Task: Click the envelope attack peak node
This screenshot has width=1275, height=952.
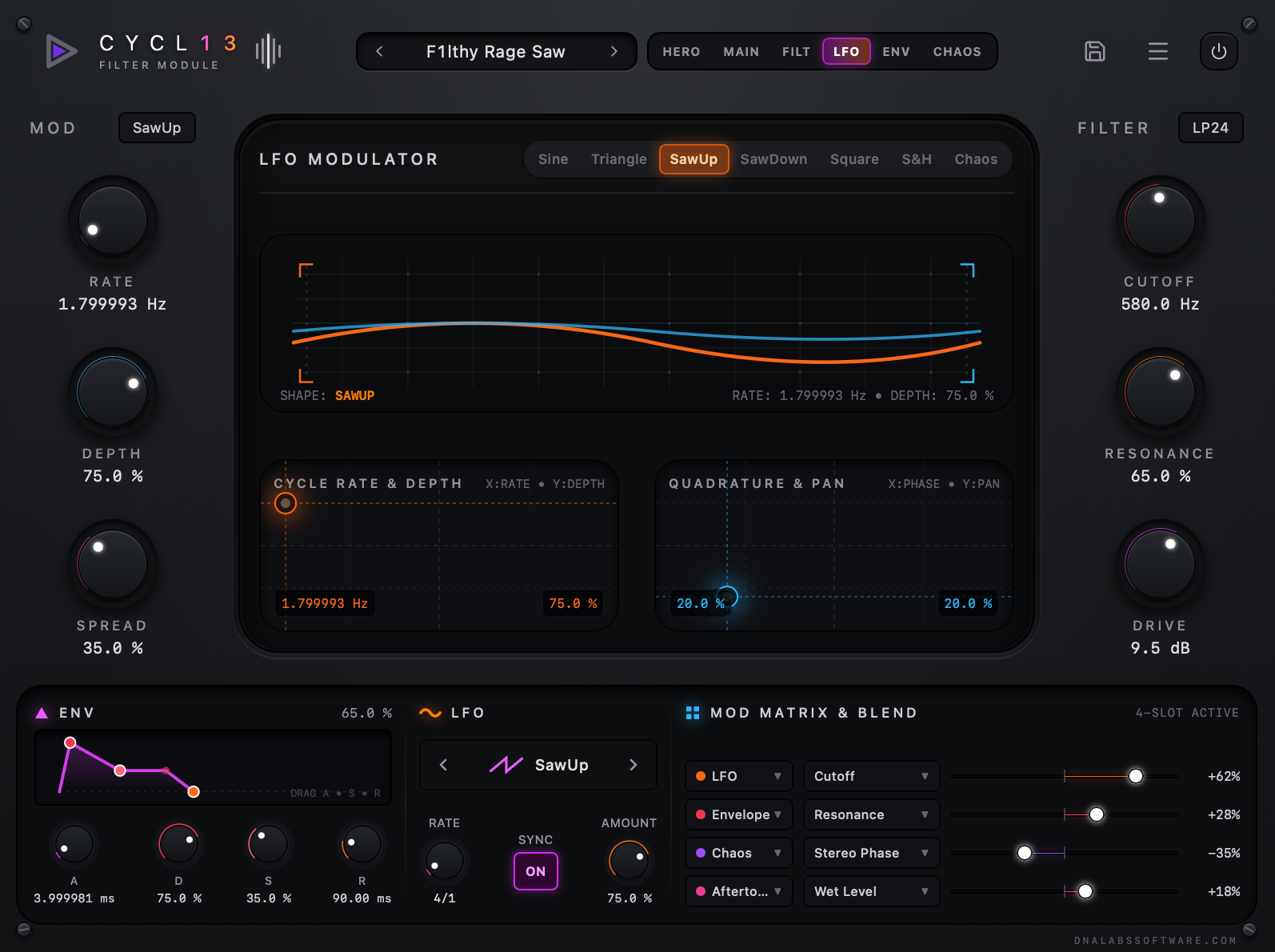Action: coord(70,742)
